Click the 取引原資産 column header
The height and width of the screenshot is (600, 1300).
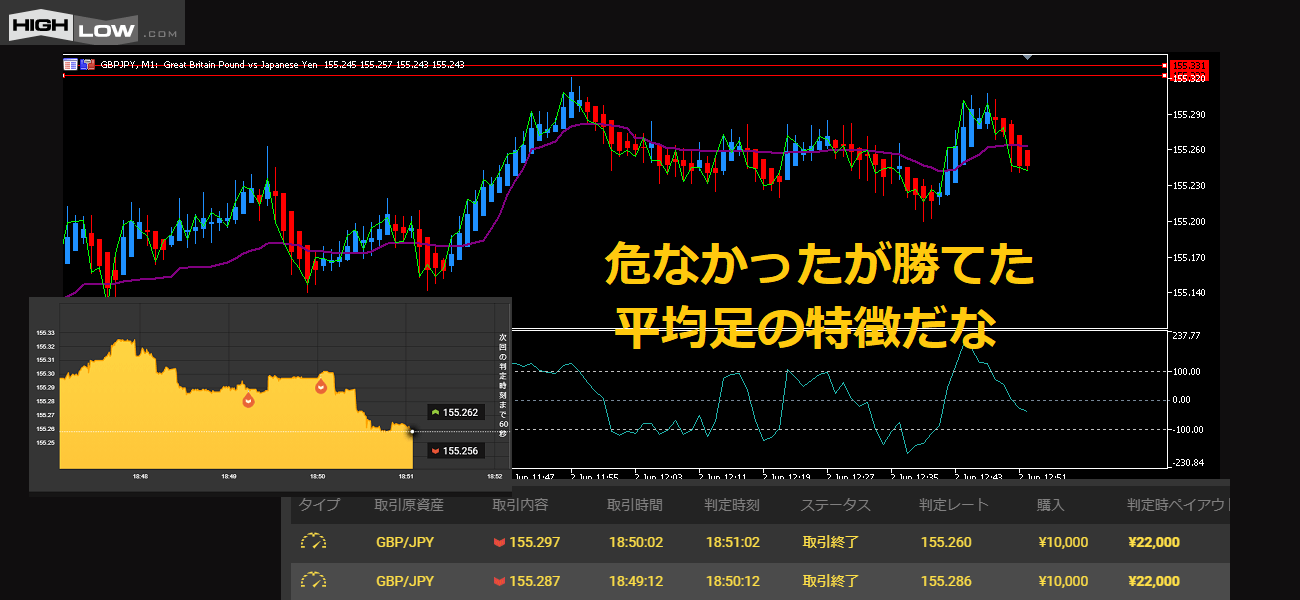(409, 505)
